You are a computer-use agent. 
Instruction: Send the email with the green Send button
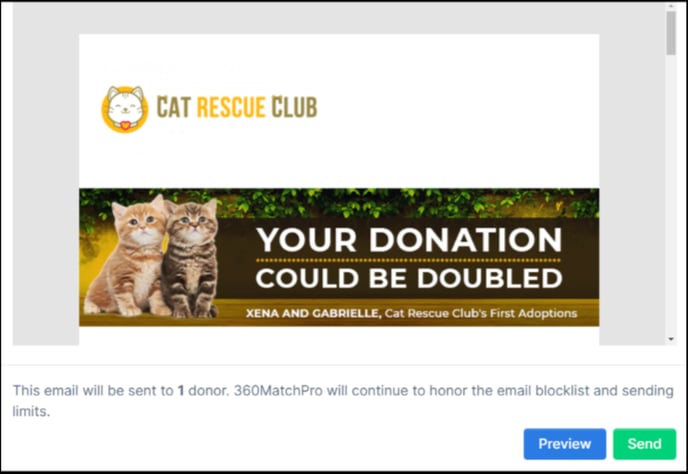pyautogui.click(x=644, y=444)
